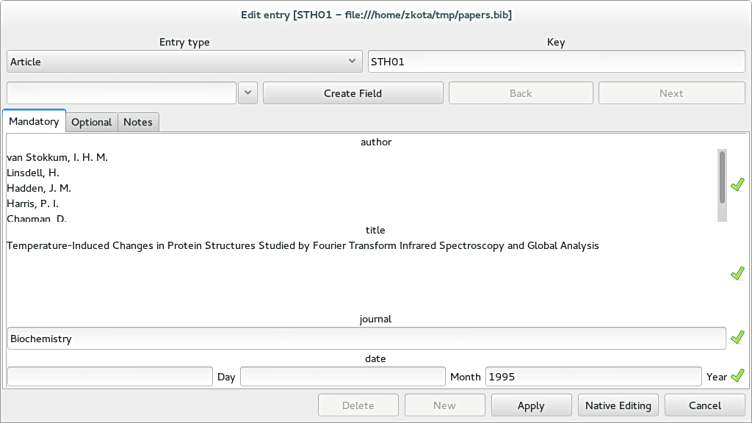Click the green checkmark beside the author field
752x423 pixels.
737,185
